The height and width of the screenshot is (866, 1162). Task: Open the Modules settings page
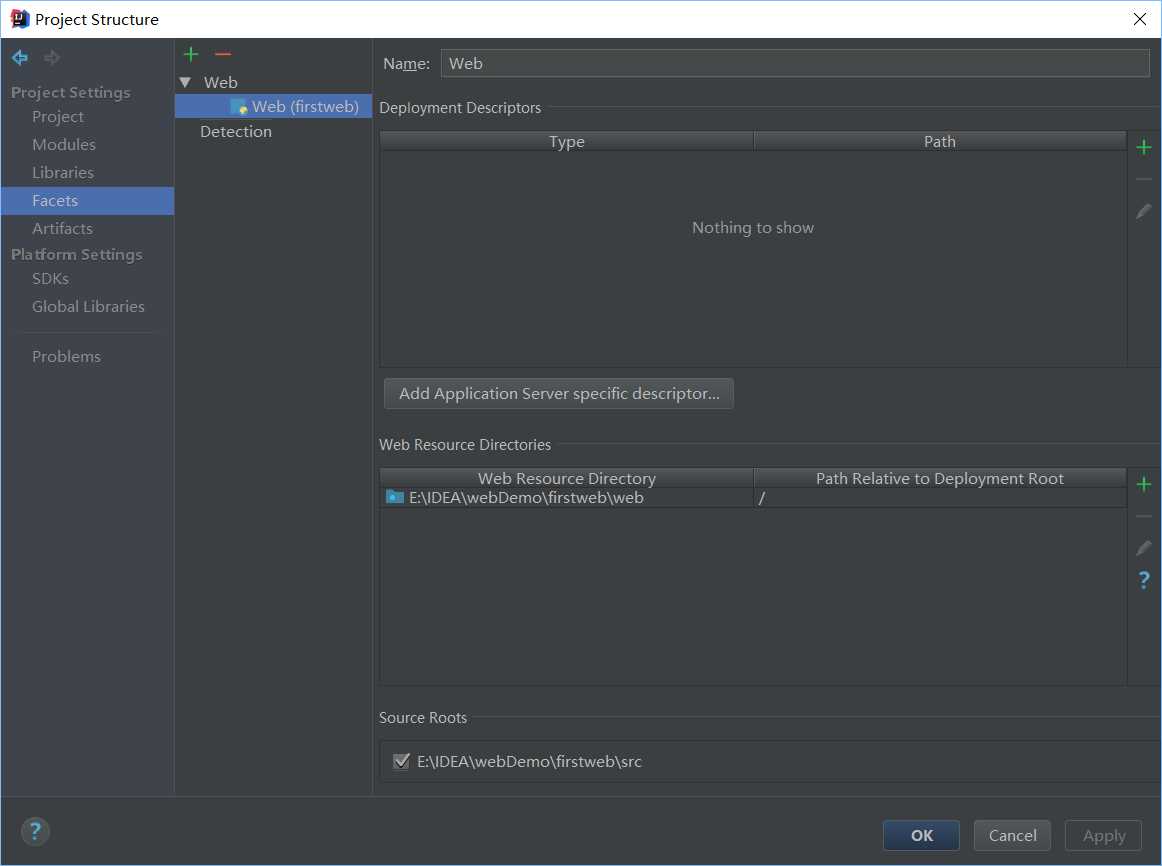point(64,144)
